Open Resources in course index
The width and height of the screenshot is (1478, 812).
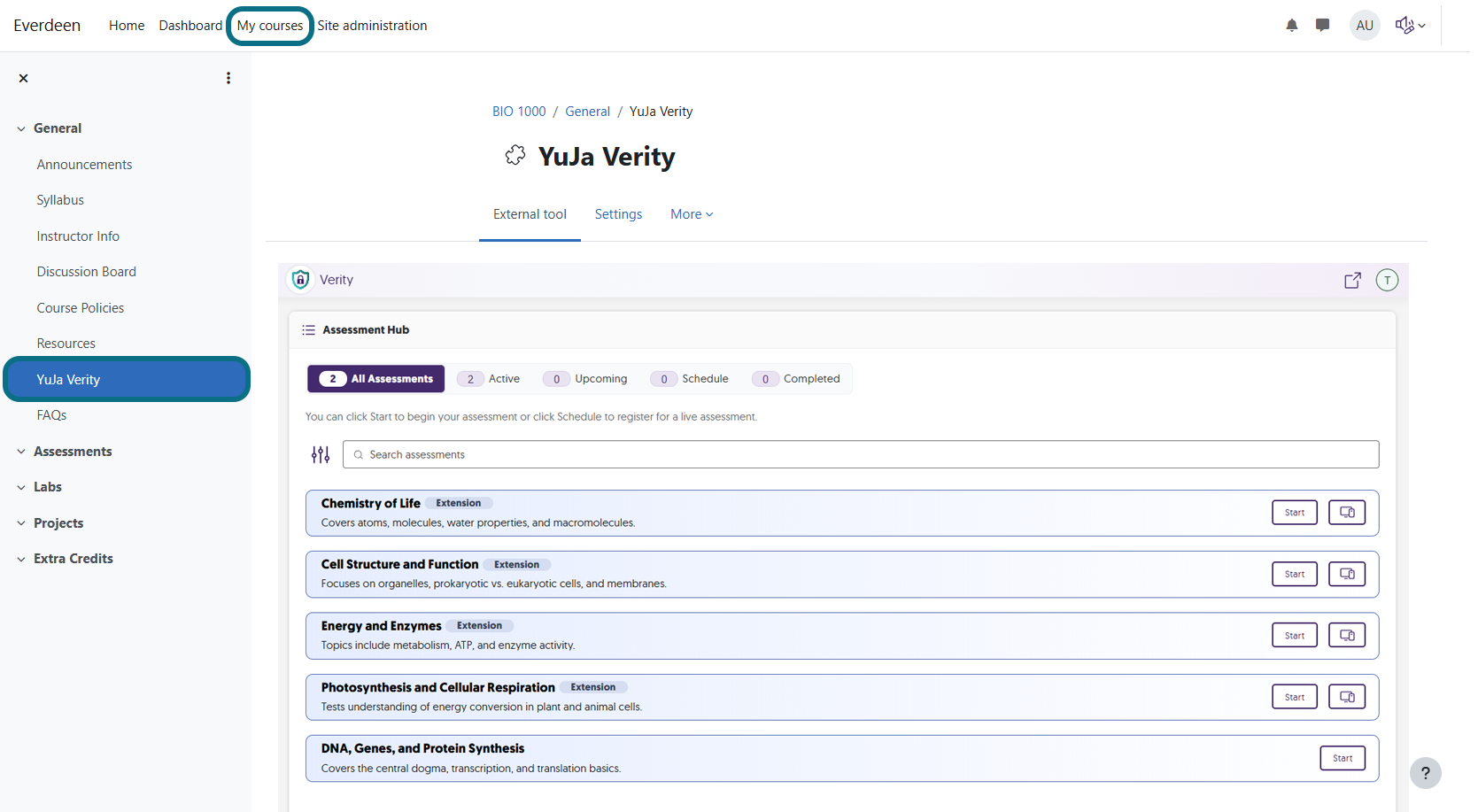pyautogui.click(x=66, y=344)
